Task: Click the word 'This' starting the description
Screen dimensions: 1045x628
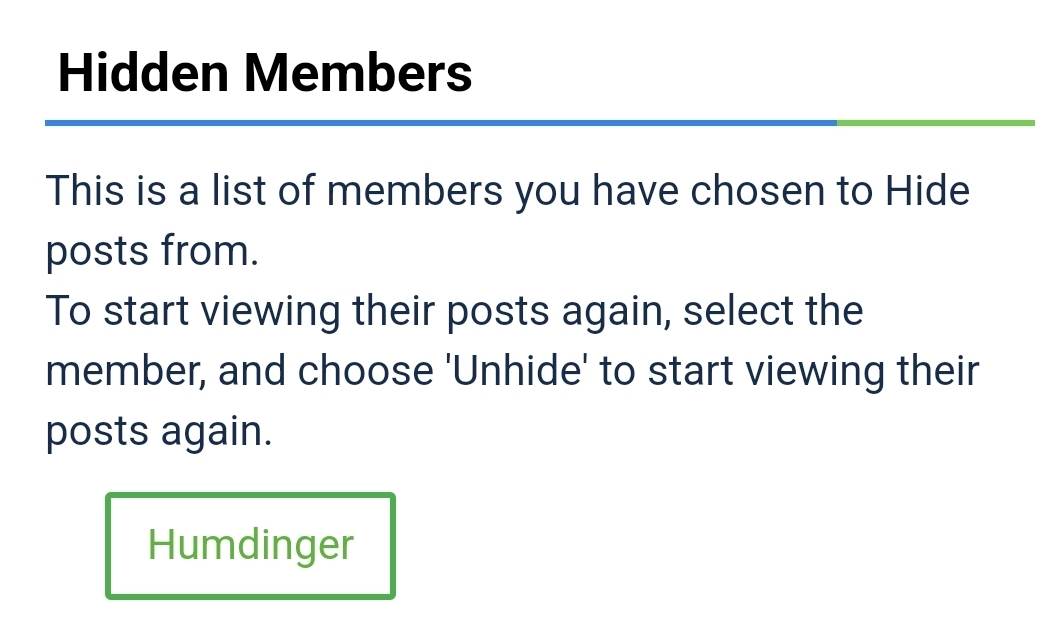Action: (x=84, y=190)
